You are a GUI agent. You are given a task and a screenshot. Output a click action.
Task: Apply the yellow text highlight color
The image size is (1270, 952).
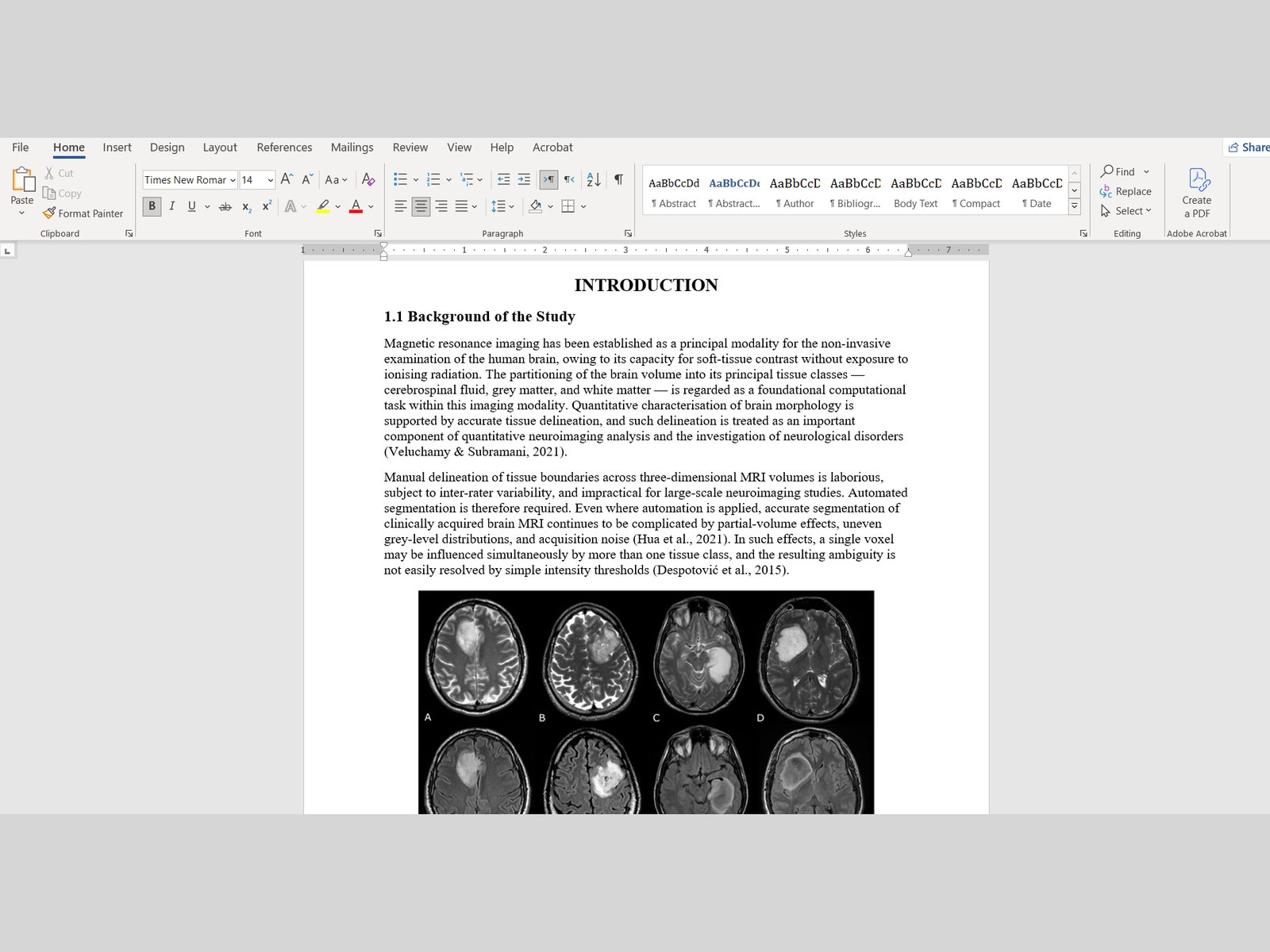coord(323,206)
